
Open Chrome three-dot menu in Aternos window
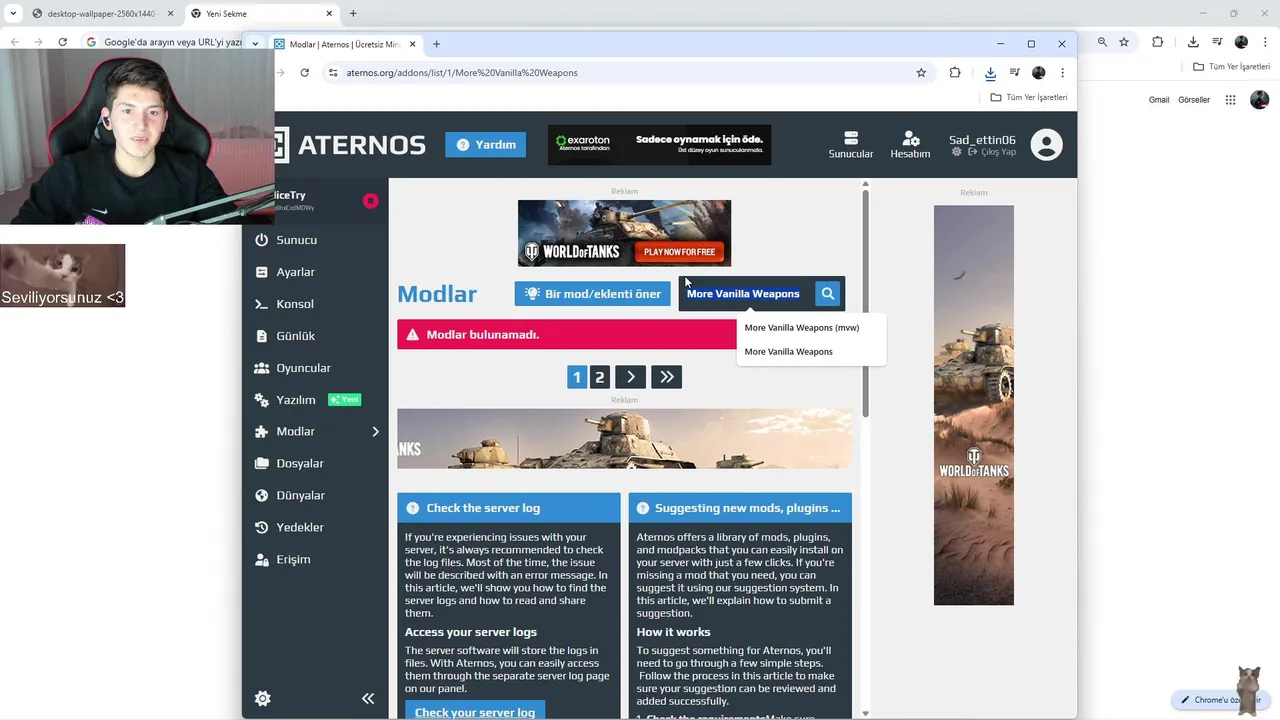(1062, 73)
